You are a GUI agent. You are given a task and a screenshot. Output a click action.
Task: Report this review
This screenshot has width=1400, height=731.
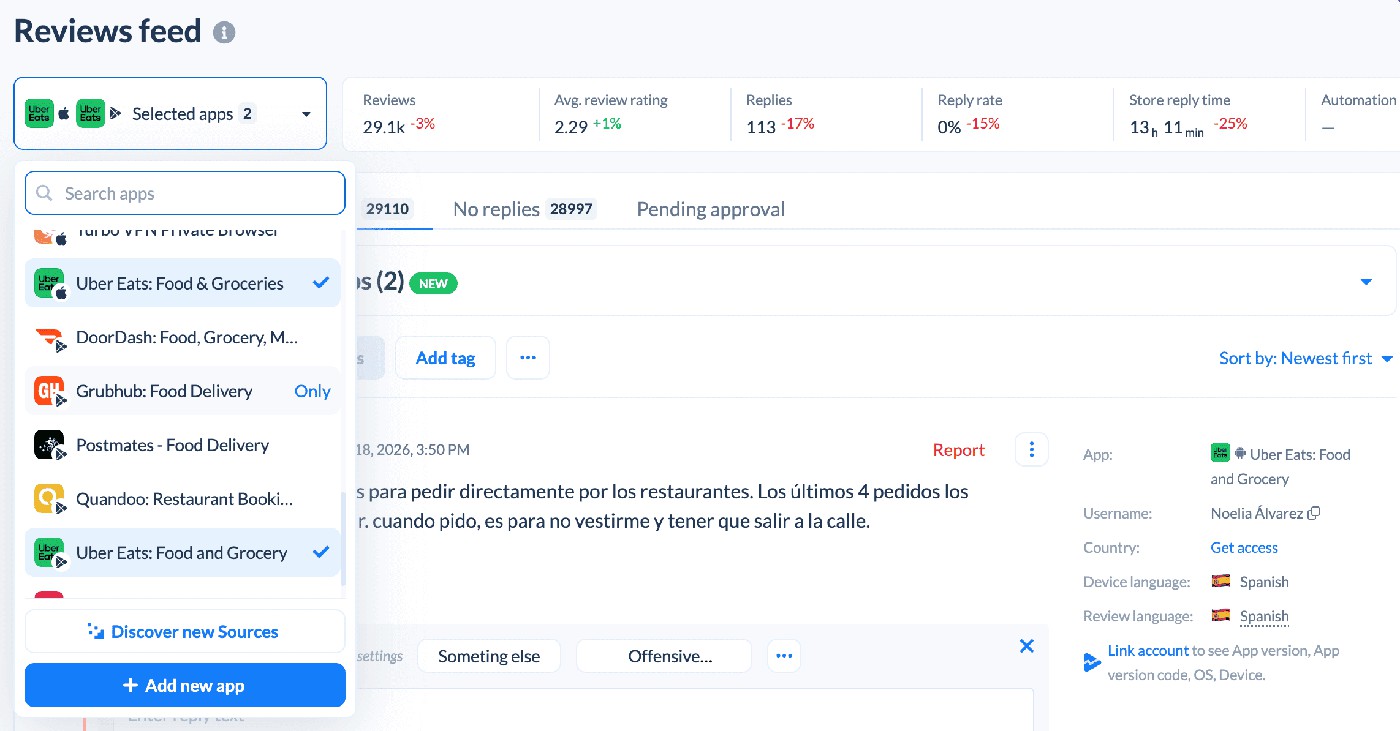coord(958,450)
